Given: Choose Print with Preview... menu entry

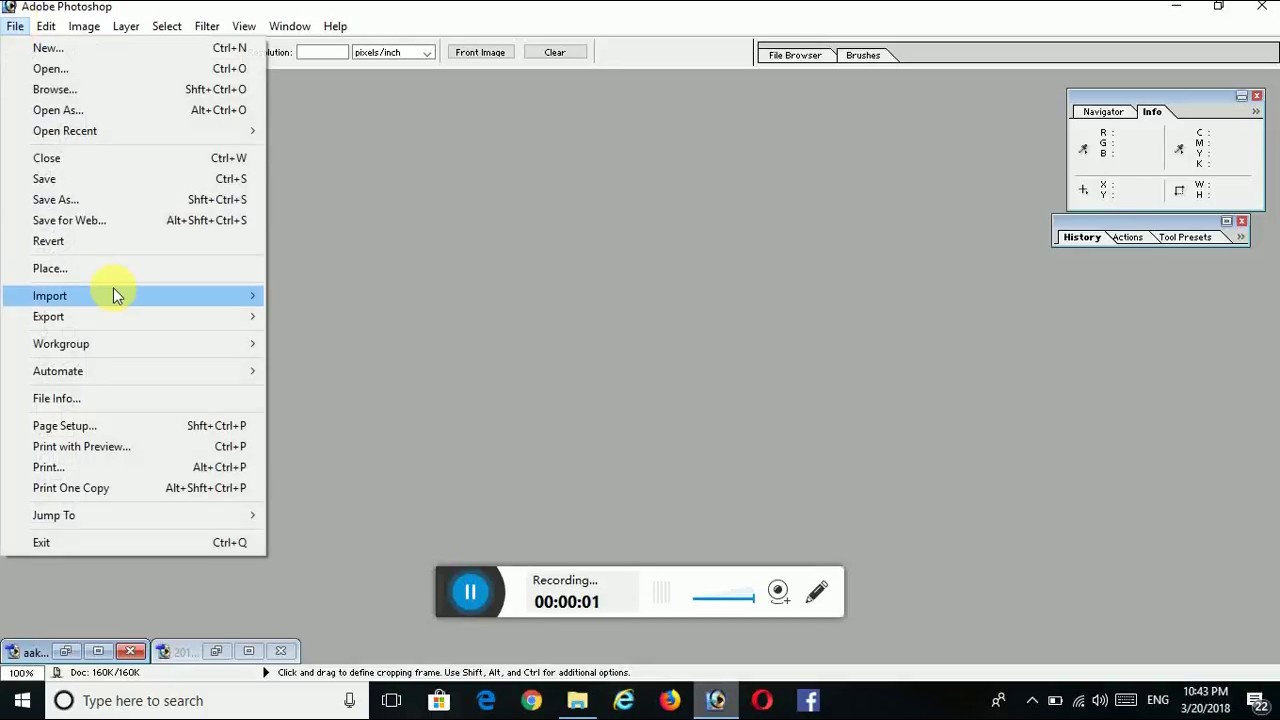Looking at the screenshot, I should click(x=134, y=447).
